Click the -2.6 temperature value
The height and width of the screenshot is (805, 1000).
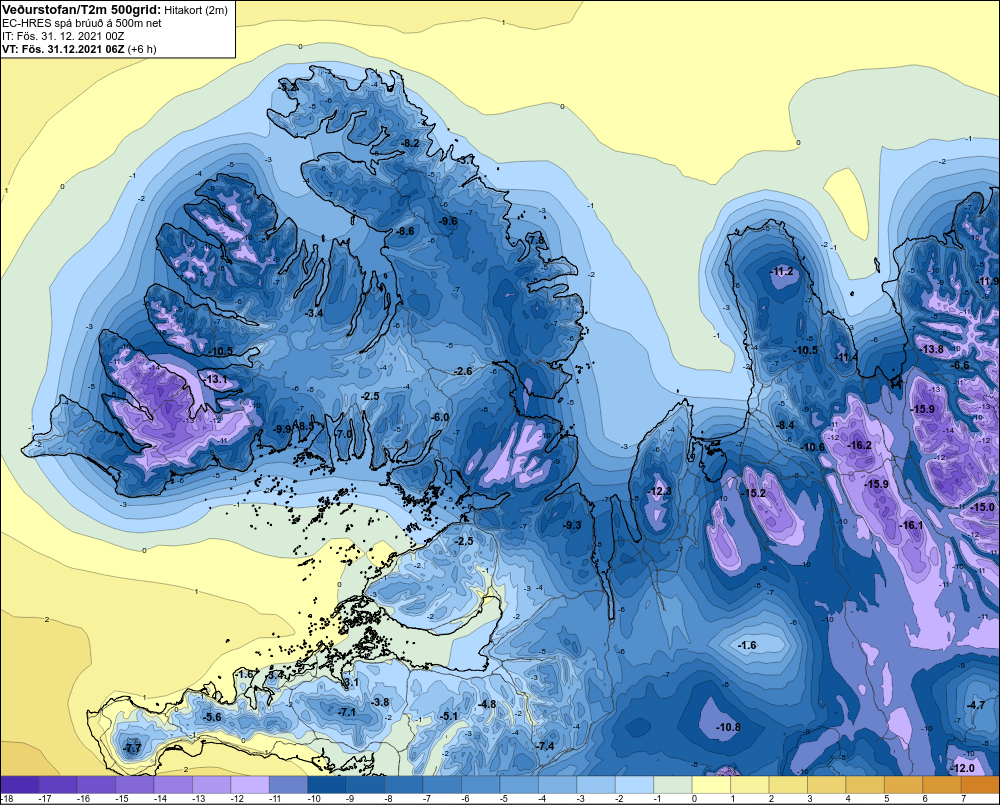pyautogui.click(x=464, y=371)
